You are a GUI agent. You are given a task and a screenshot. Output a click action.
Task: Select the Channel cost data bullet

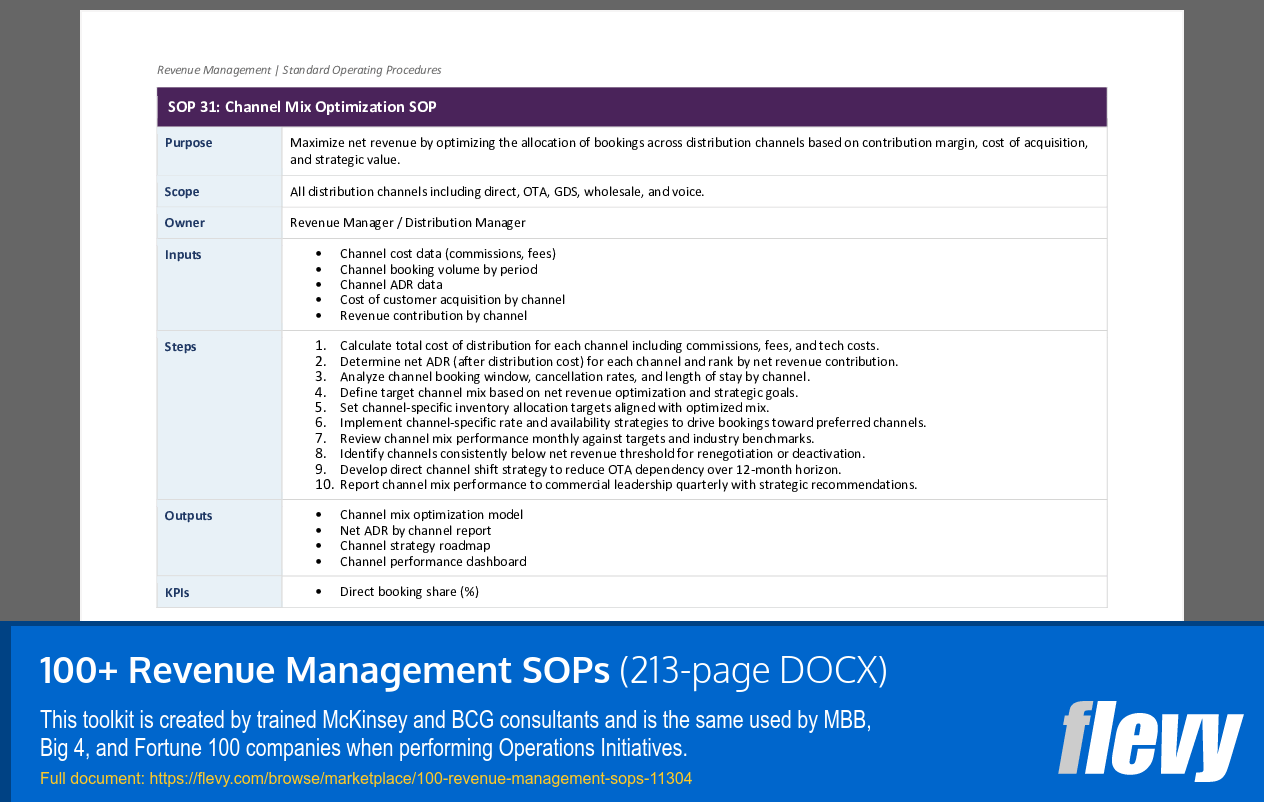point(445,253)
